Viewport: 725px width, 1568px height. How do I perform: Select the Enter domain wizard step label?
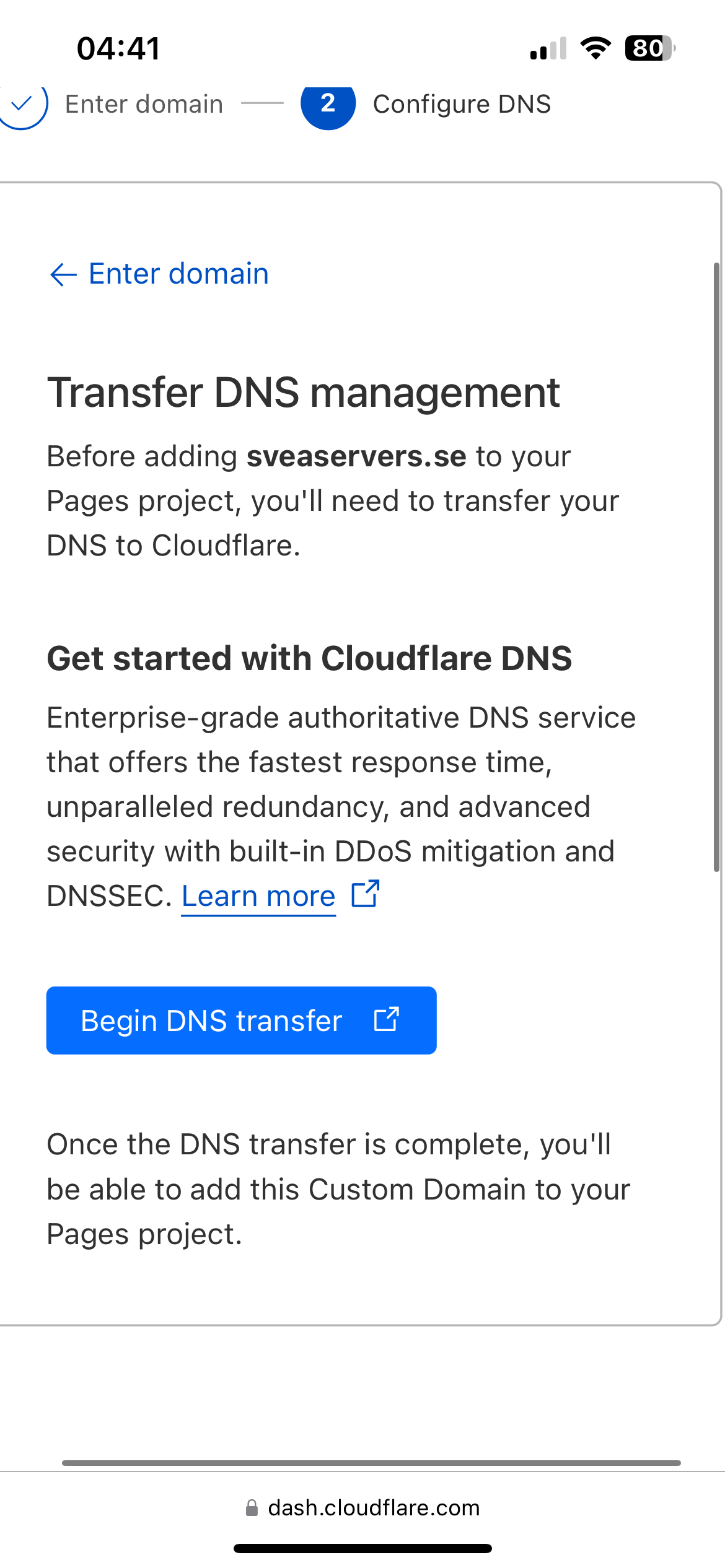[x=144, y=104]
